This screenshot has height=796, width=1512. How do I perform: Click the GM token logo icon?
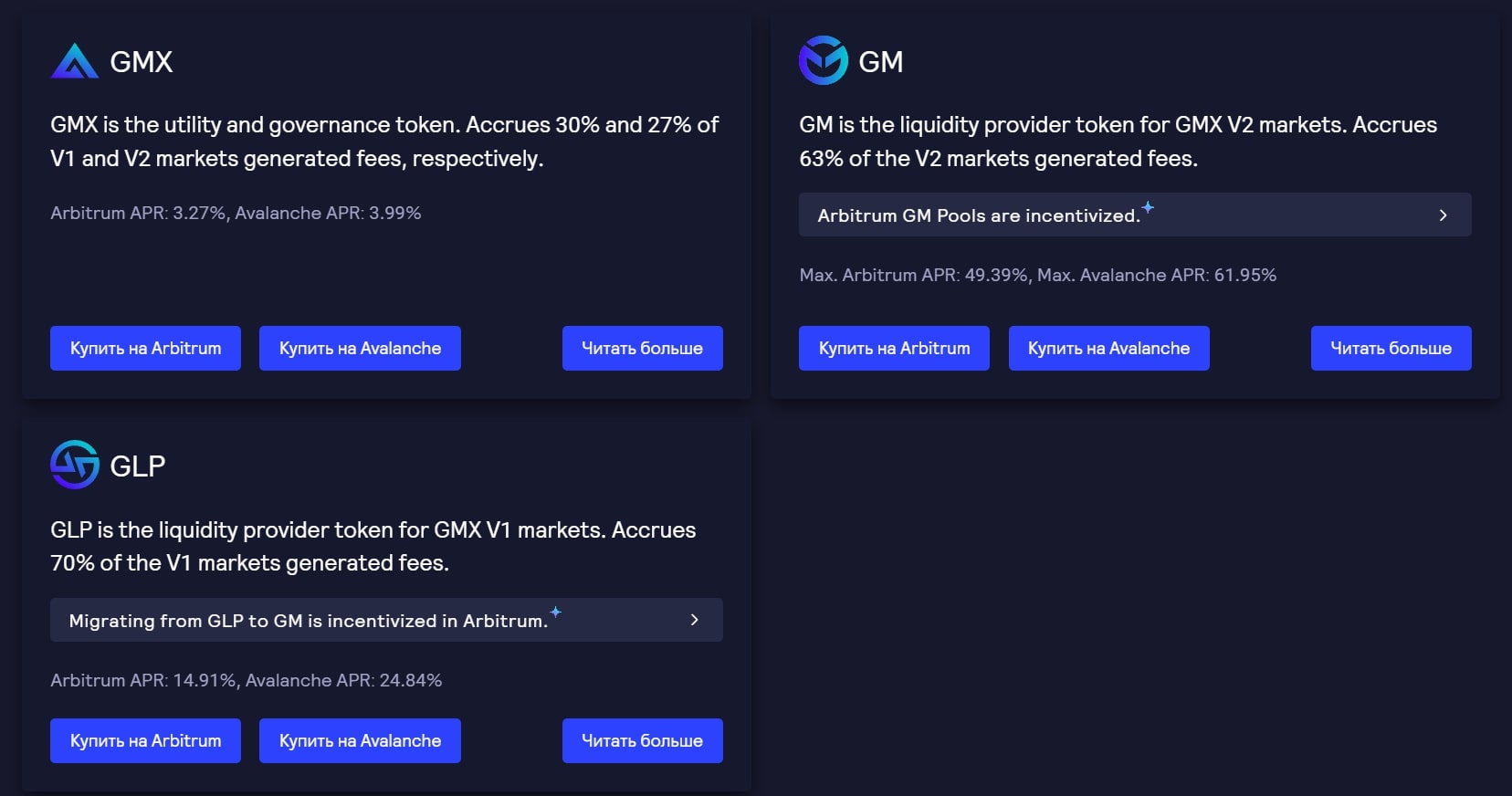(x=824, y=60)
